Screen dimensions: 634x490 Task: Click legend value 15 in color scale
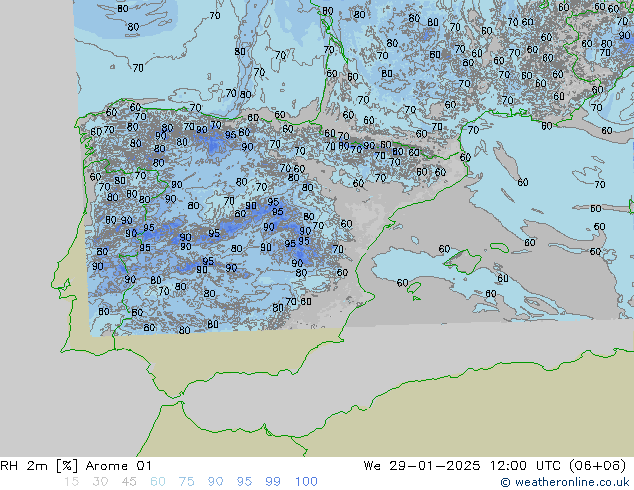[71, 482]
